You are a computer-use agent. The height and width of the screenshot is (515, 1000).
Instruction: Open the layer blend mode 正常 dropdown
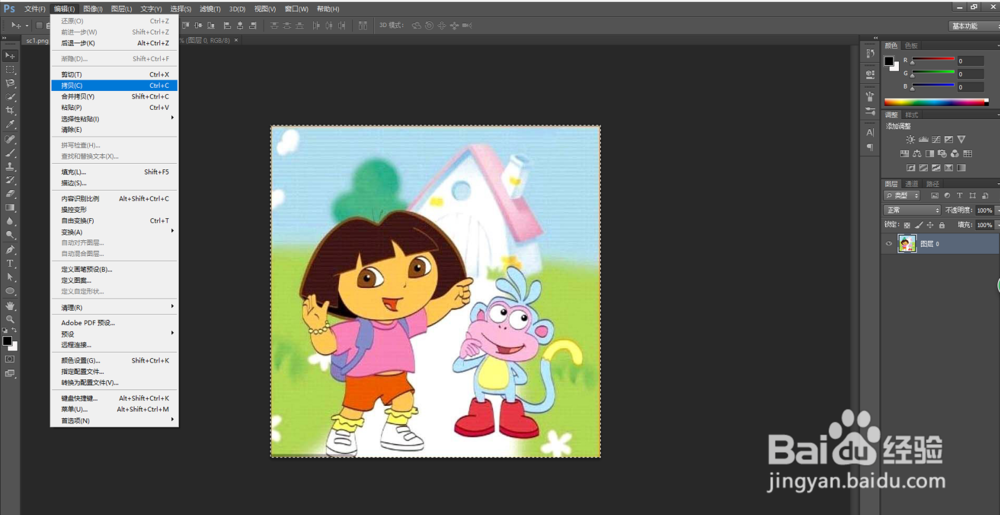(912, 210)
